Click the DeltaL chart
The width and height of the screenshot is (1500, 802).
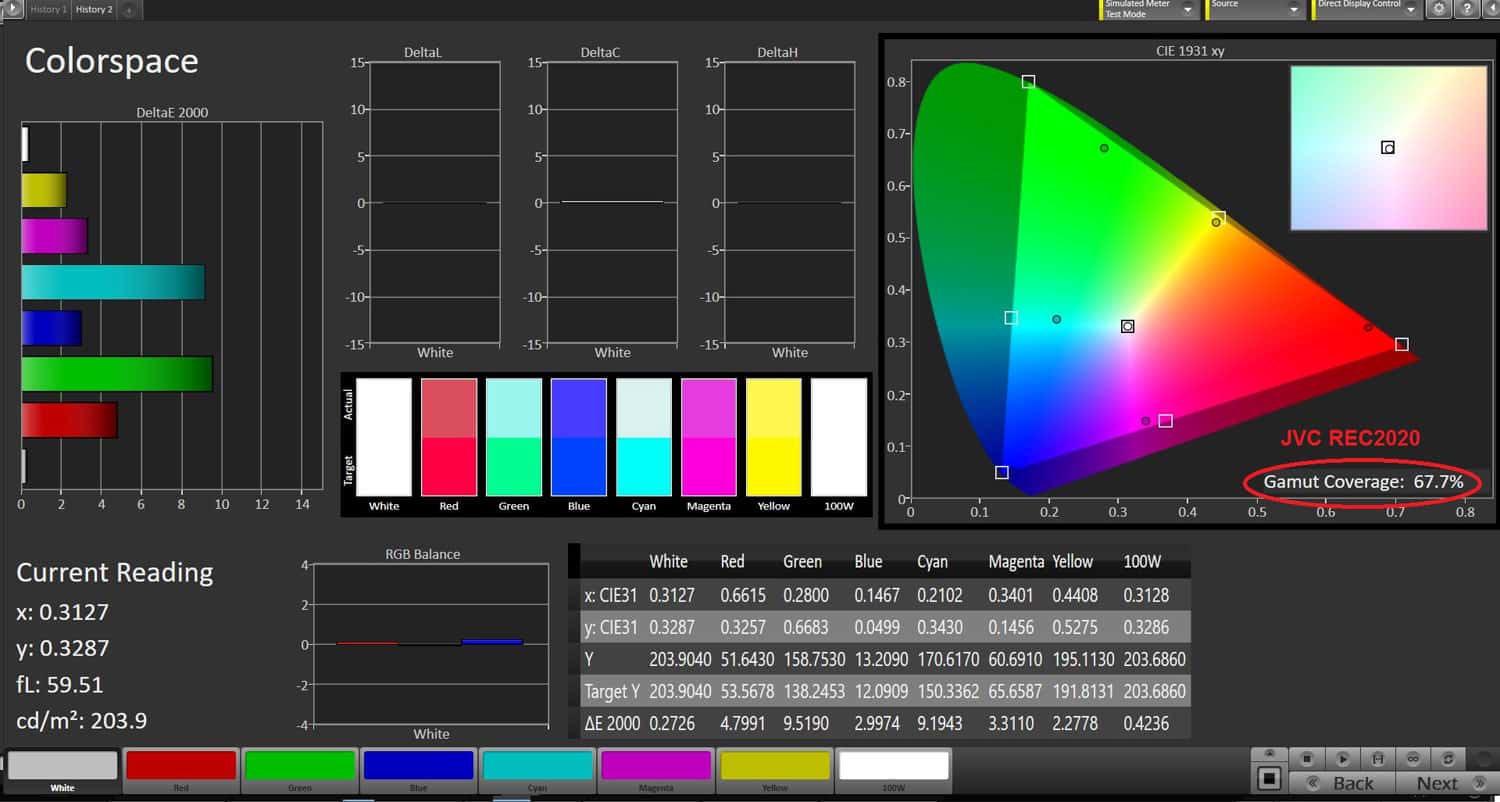click(x=434, y=203)
